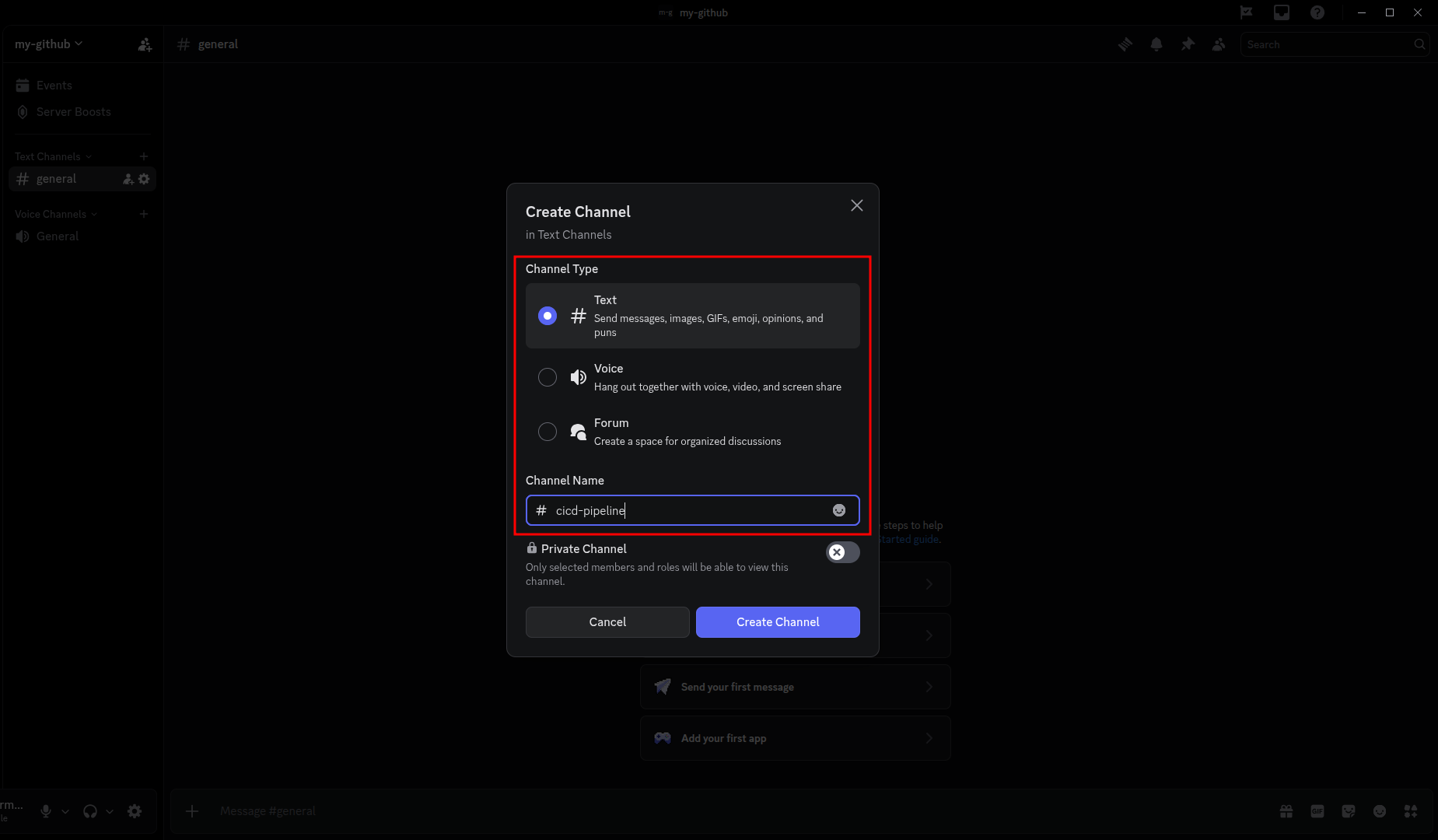Click invite people icon beside server name
The image size is (1438, 840).
pyautogui.click(x=145, y=44)
